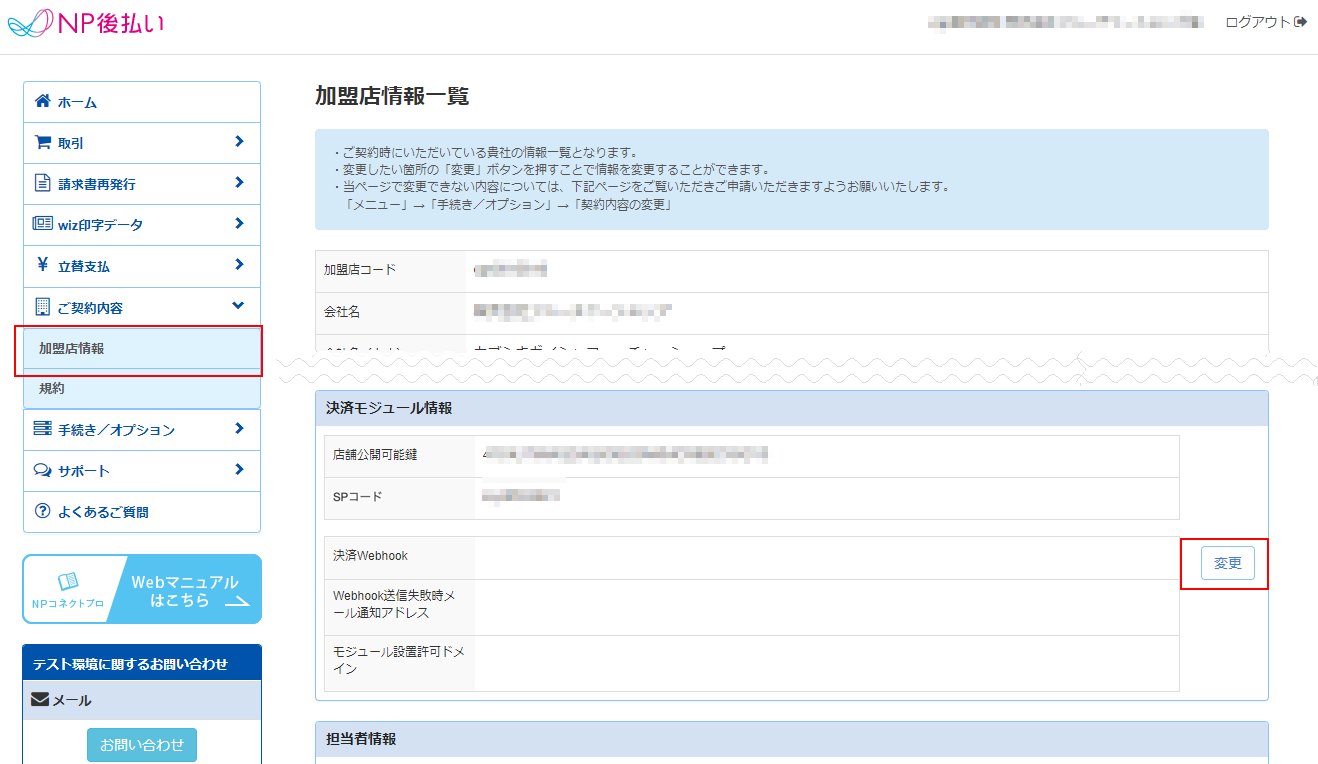1318x764 pixels.
Task: Expand the サポート chevron
Action: (239, 470)
